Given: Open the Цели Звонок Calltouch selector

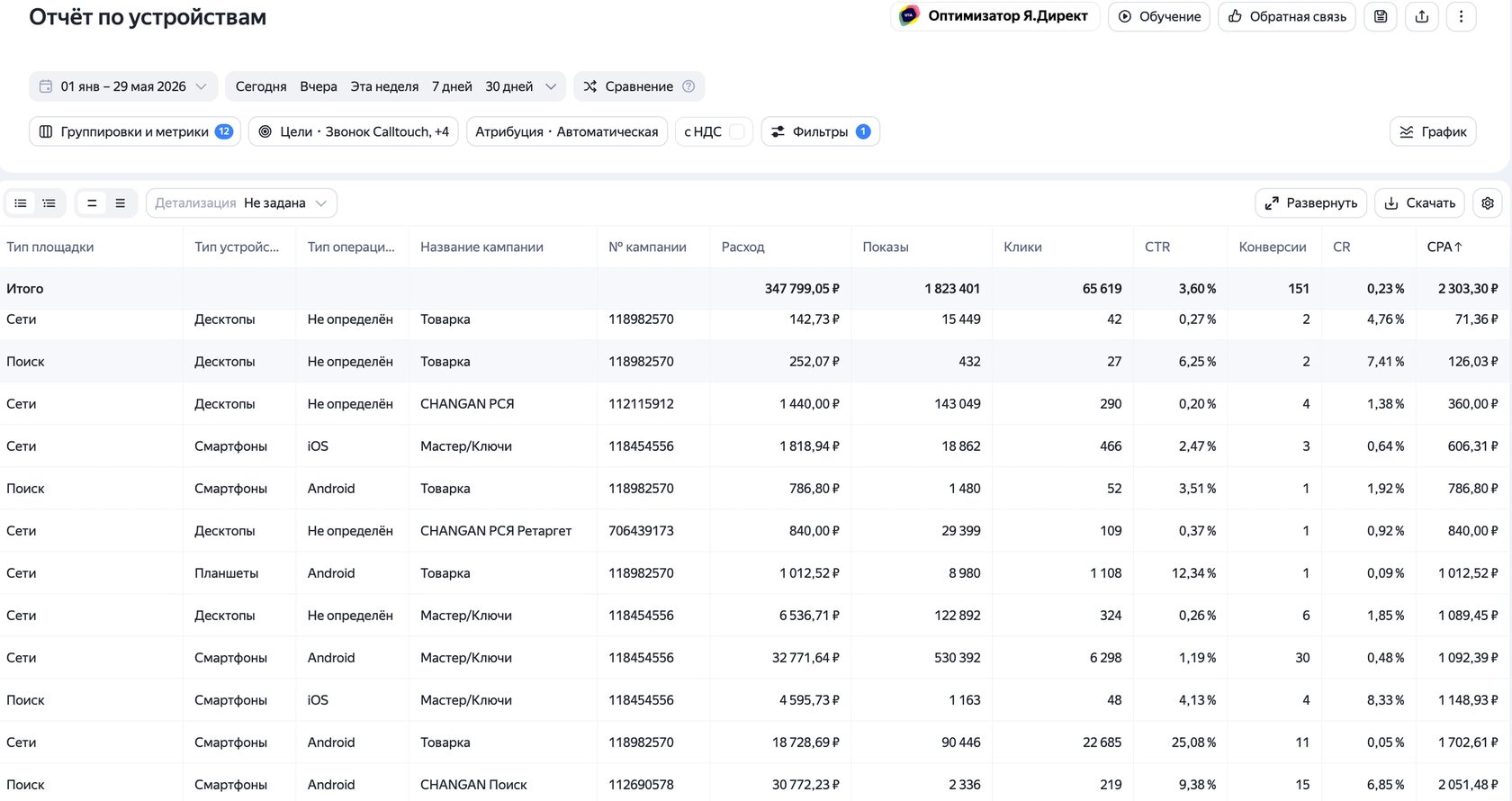Looking at the screenshot, I should pyautogui.click(x=354, y=131).
